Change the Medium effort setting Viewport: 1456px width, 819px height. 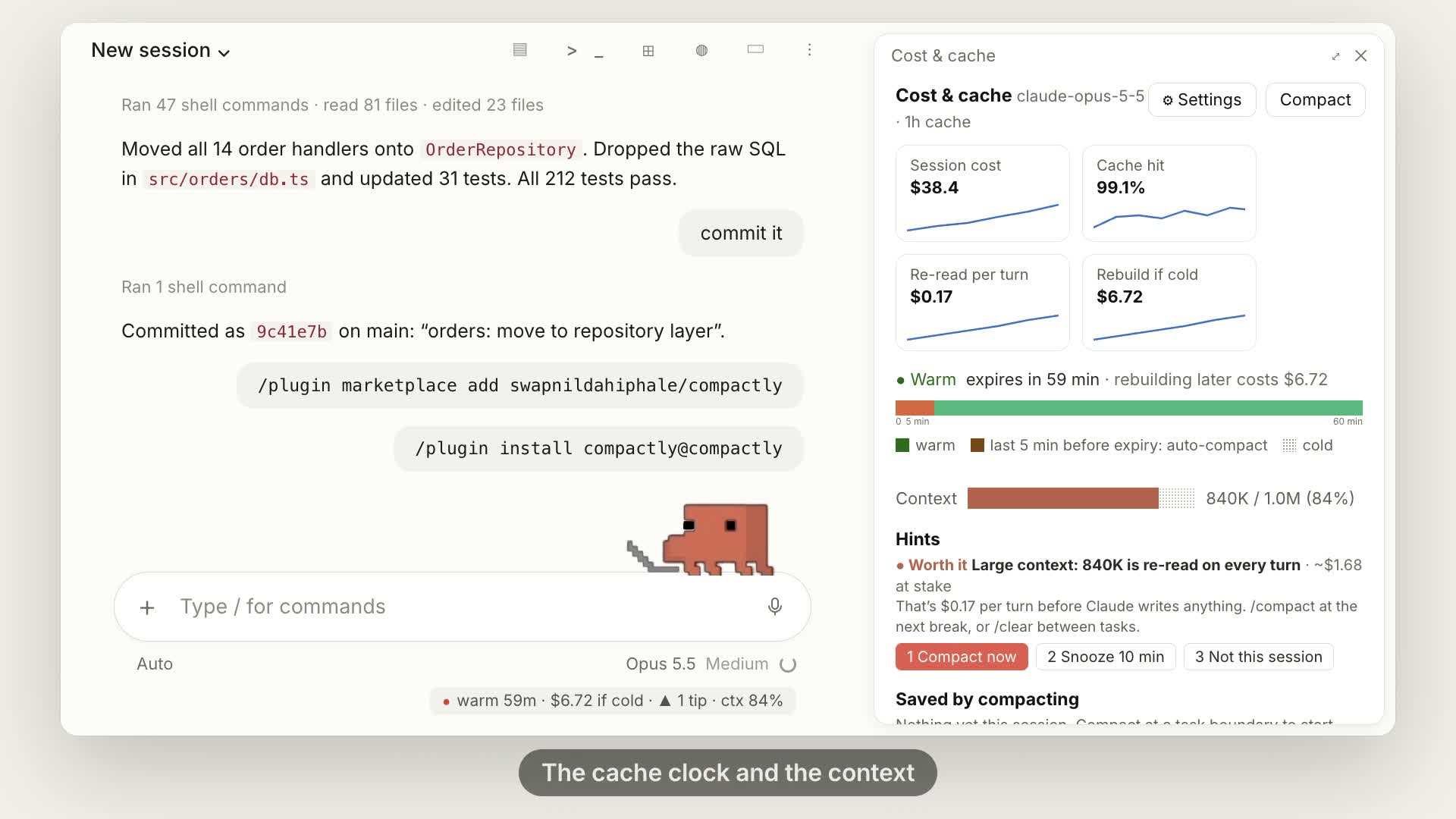(737, 664)
